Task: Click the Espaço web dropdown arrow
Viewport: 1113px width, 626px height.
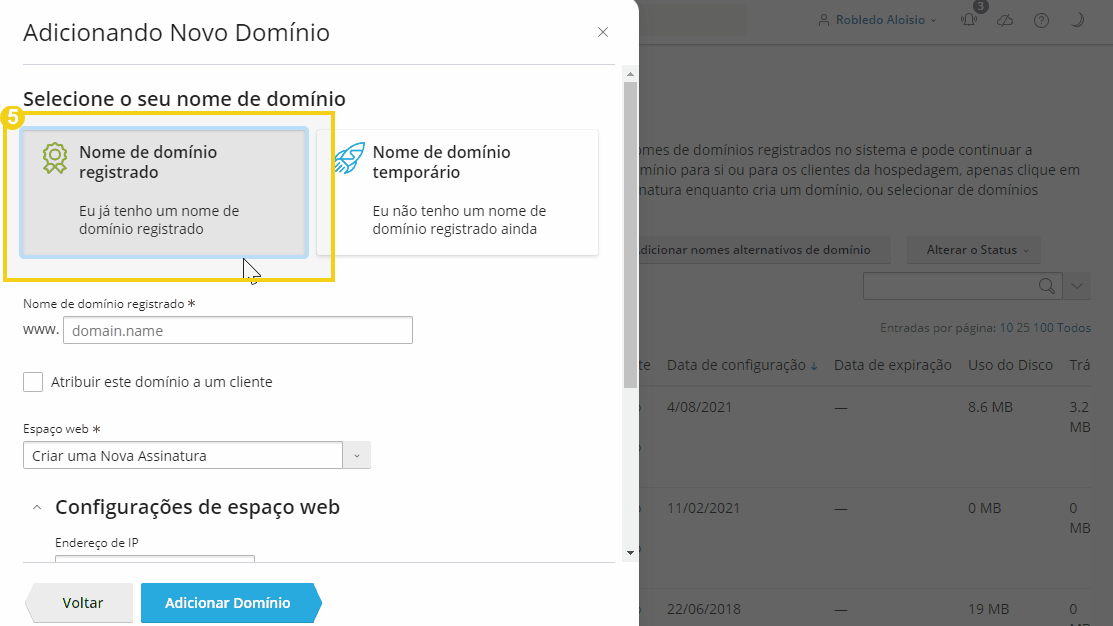Action: point(357,455)
